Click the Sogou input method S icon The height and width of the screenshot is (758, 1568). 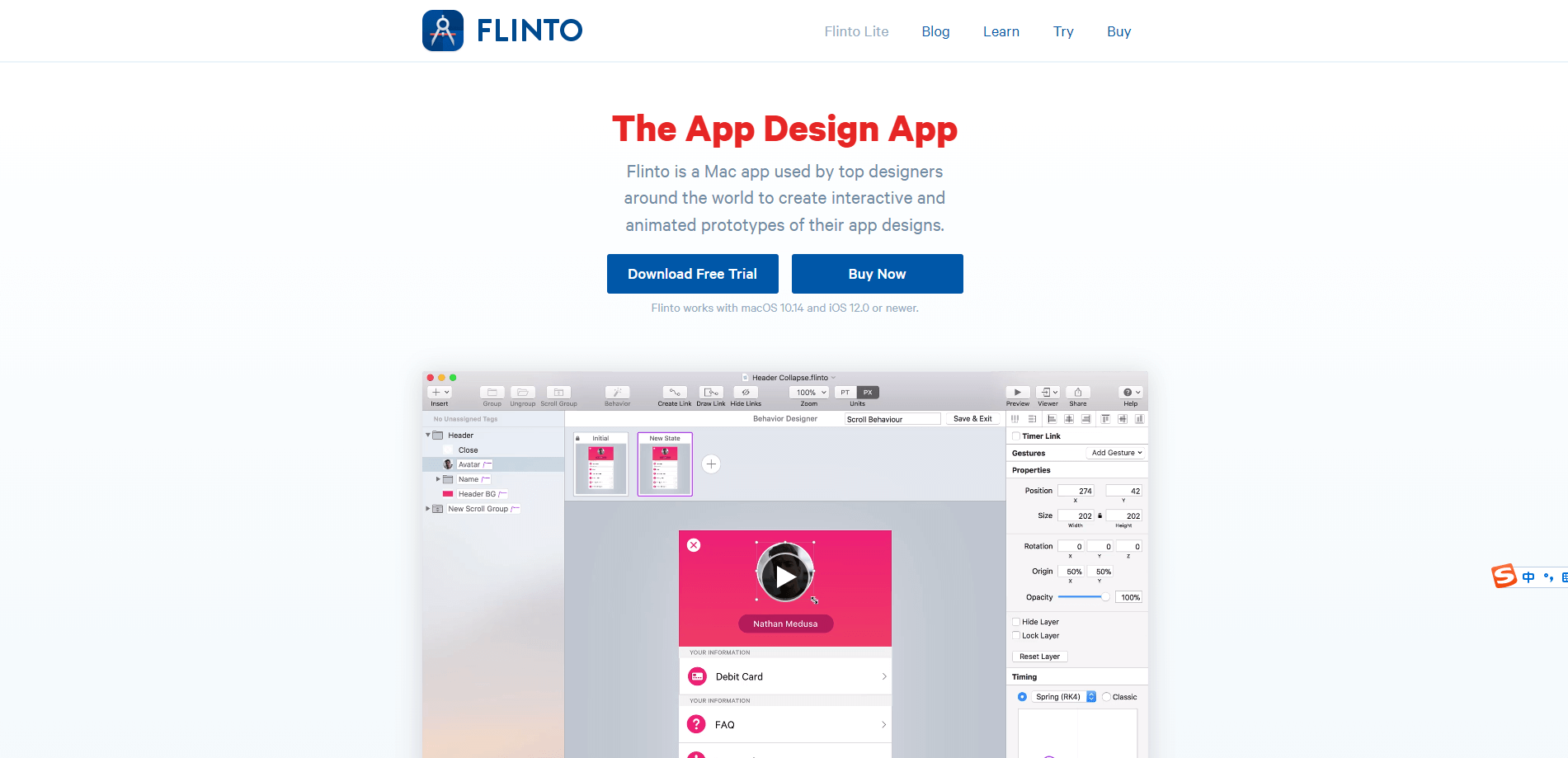click(x=1504, y=576)
